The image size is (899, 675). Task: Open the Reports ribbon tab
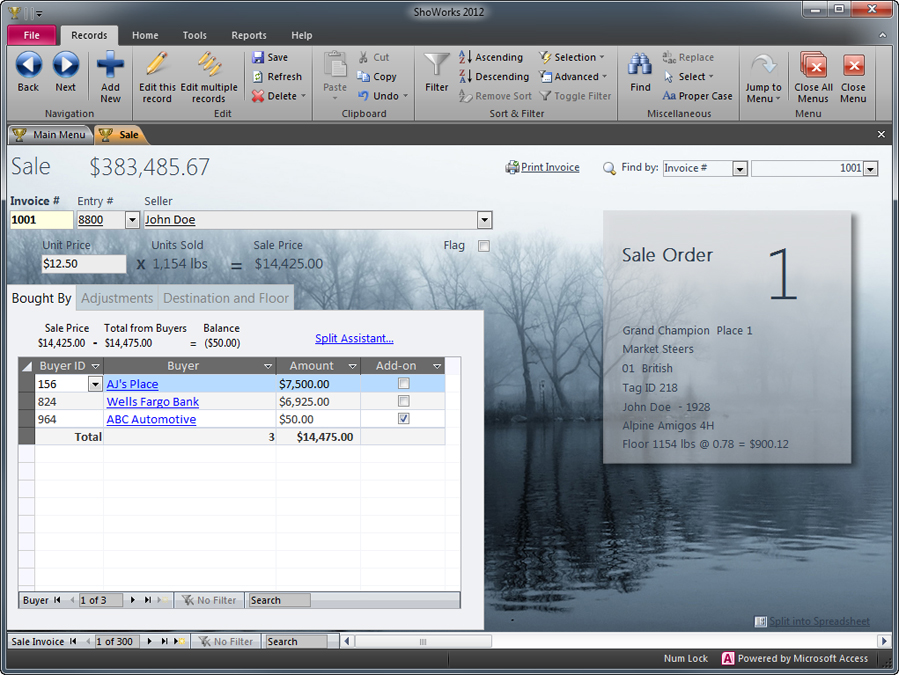[248, 34]
